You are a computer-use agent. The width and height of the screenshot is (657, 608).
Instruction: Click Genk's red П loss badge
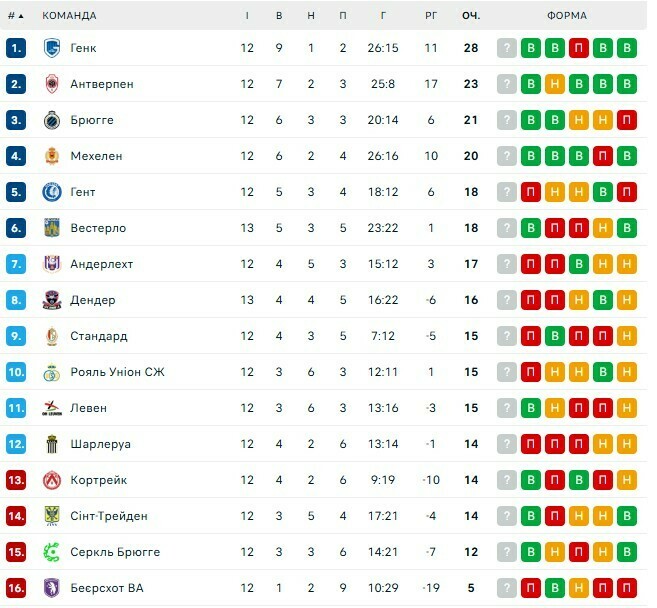[579, 48]
